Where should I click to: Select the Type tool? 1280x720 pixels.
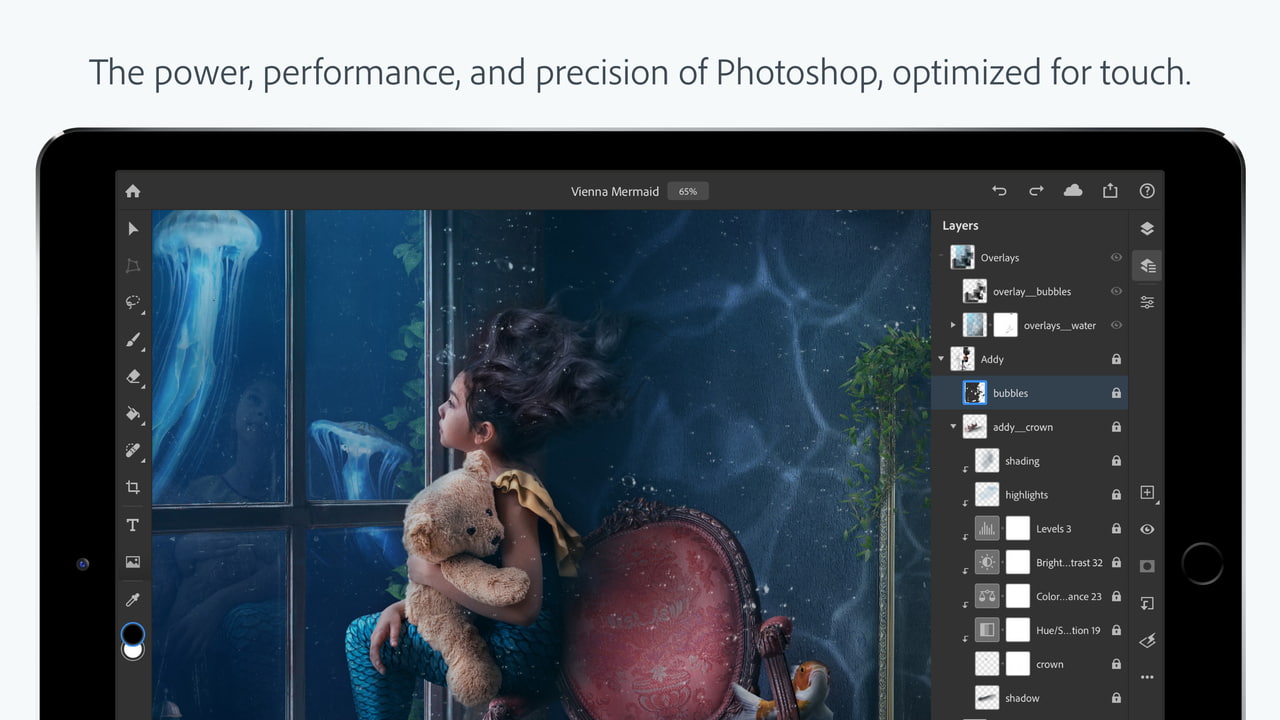tap(133, 525)
